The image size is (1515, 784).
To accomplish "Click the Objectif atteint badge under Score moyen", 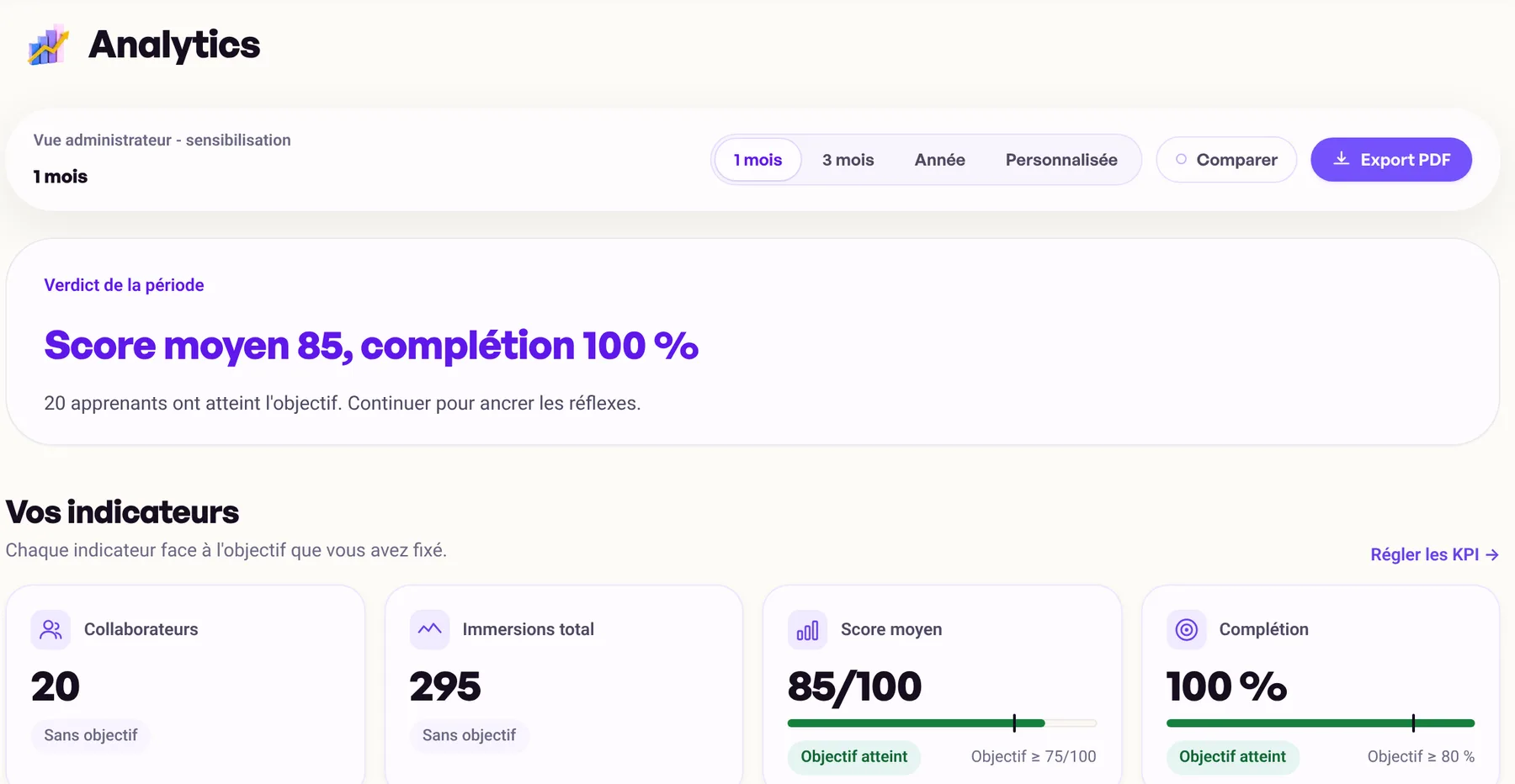I will click(x=854, y=757).
